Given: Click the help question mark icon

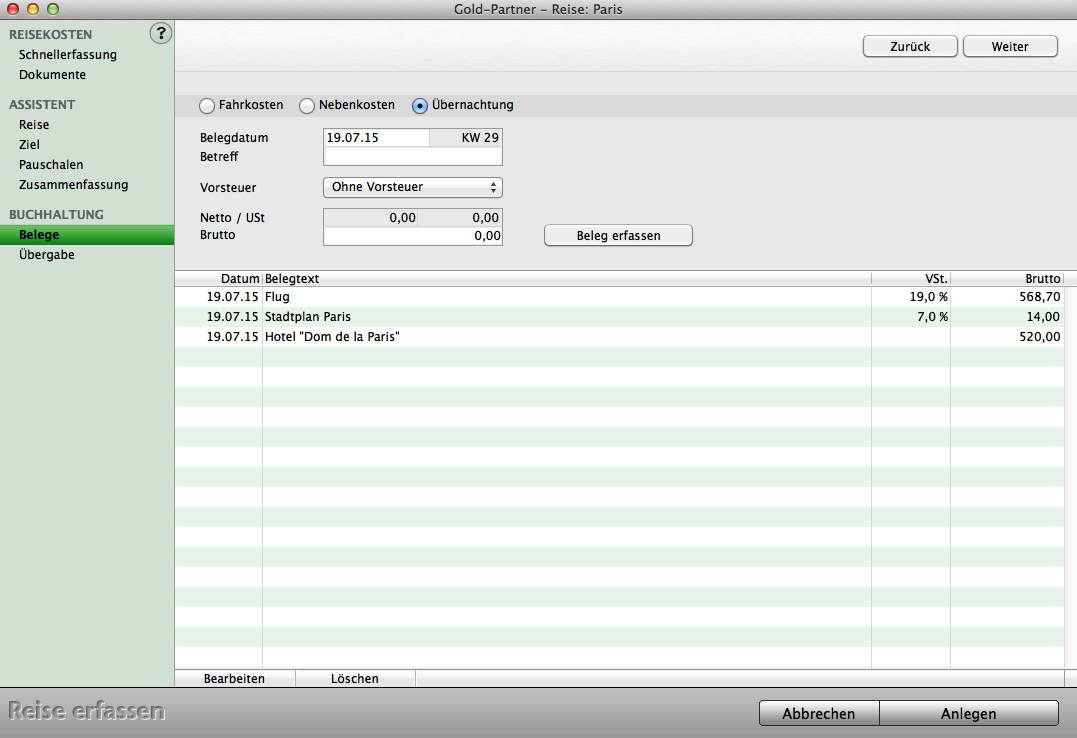Looking at the screenshot, I should click(160, 34).
